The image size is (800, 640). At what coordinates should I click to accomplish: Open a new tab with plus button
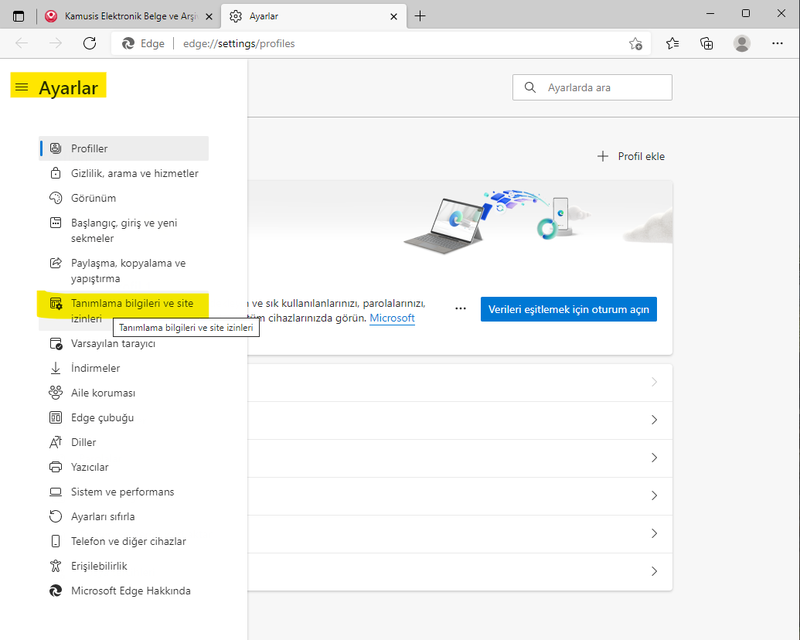pyautogui.click(x=420, y=16)
